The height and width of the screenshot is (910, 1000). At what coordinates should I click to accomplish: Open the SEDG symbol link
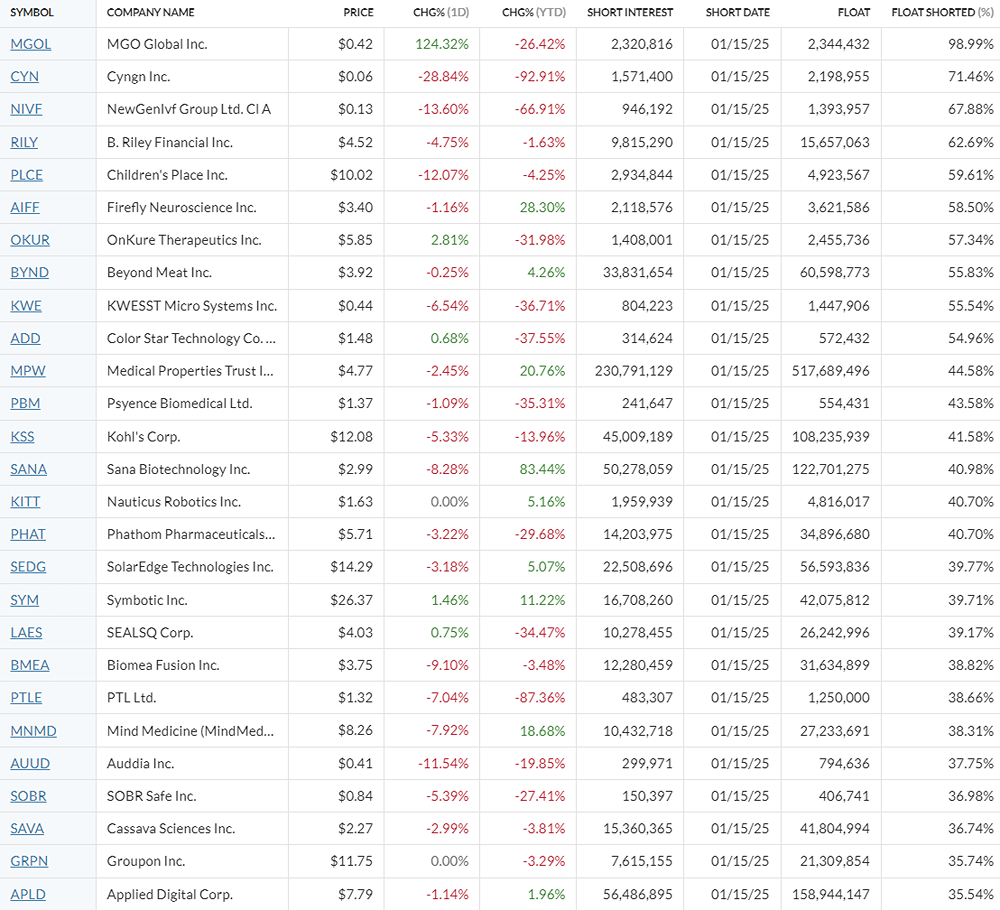[x=28, y=567]
